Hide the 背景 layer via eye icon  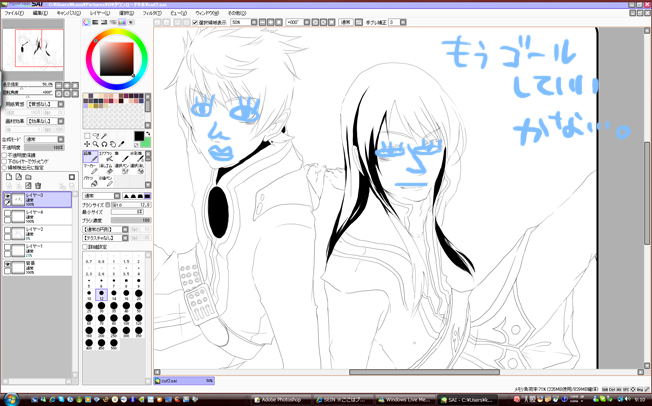coord(7,264)
